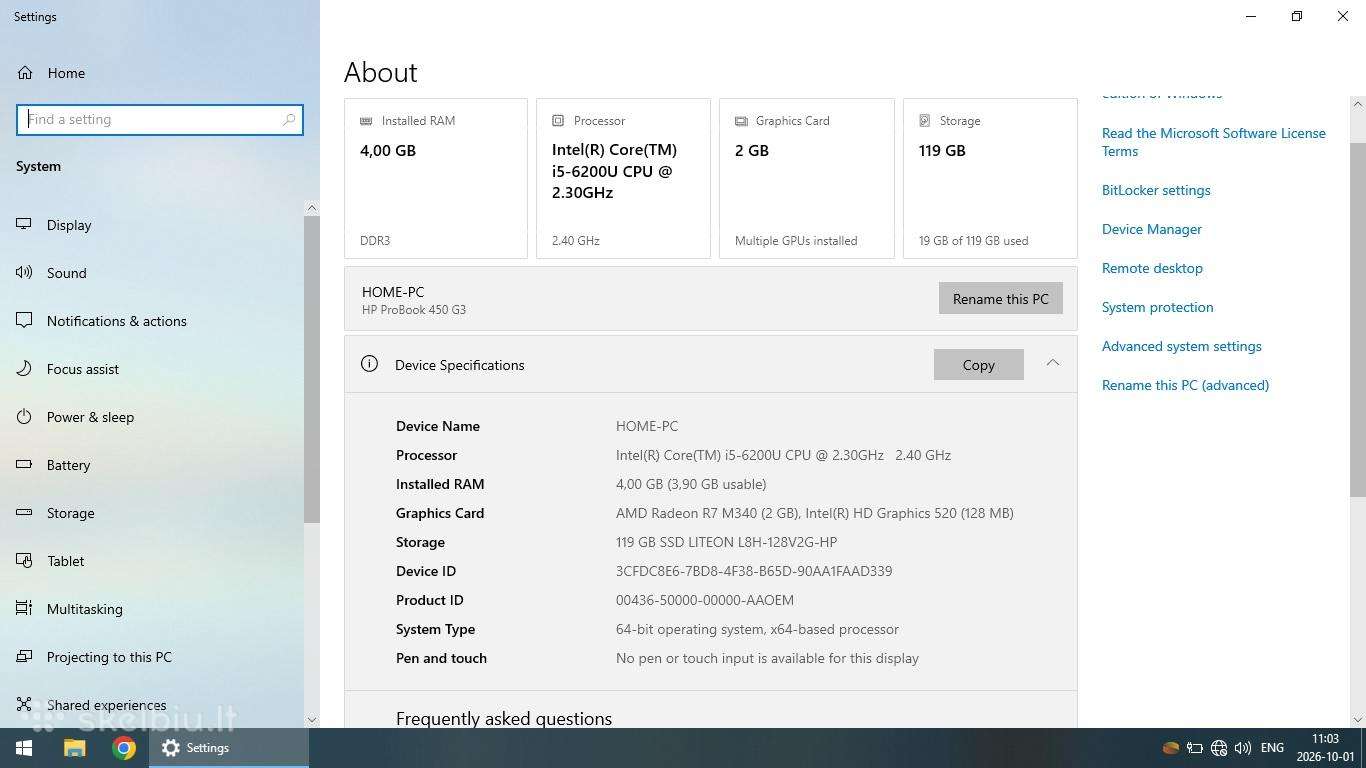
Task: Open Focus assist settings
Action: click(83, 369)
